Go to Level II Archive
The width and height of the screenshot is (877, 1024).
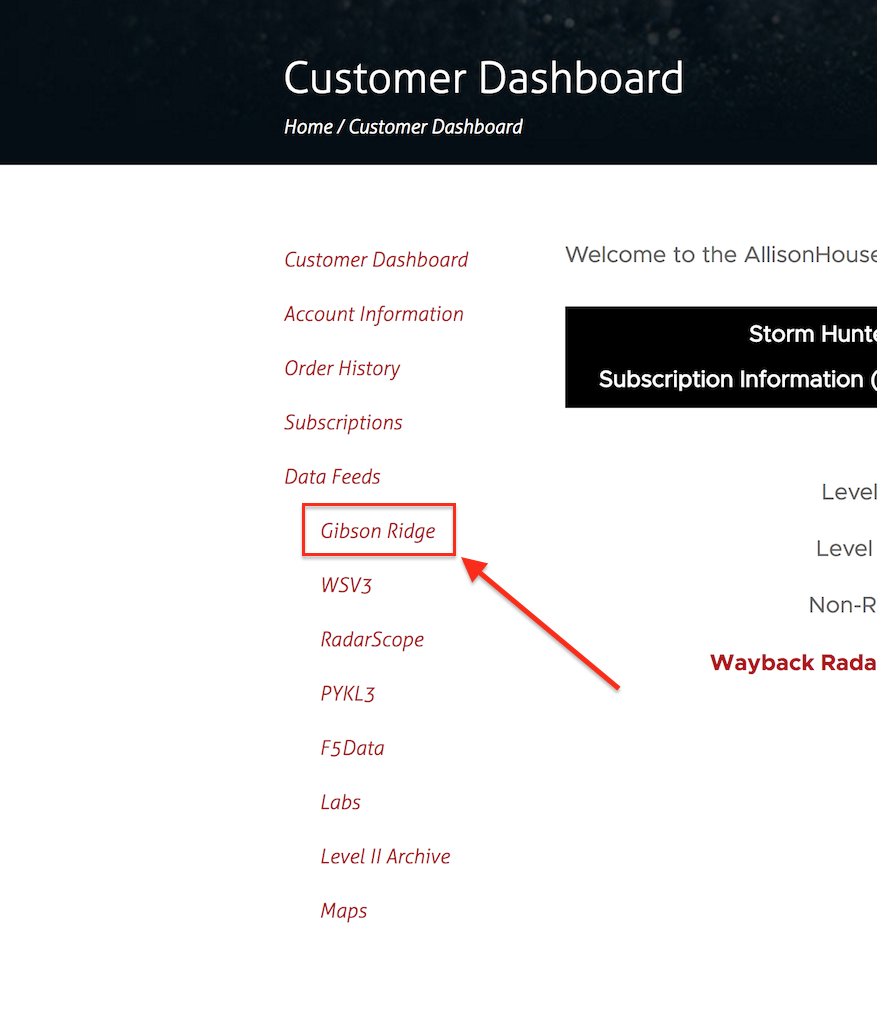pos(385,856)
